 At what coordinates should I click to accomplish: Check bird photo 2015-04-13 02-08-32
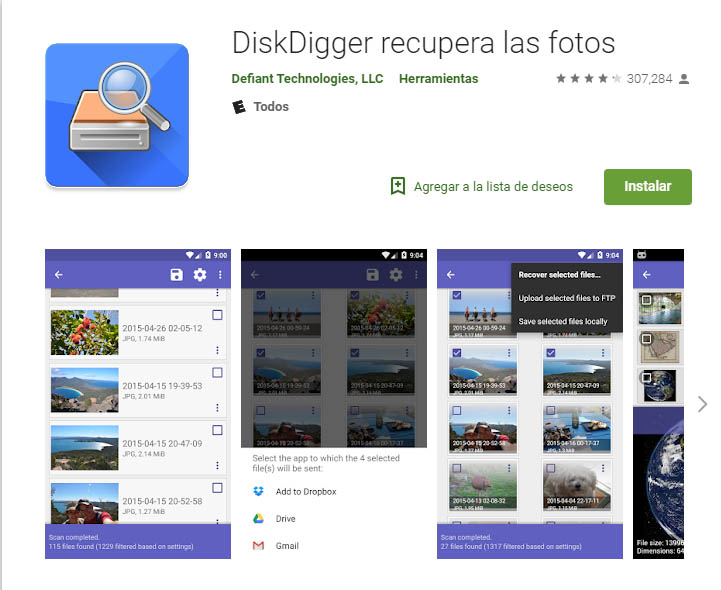tap(457, 468)
